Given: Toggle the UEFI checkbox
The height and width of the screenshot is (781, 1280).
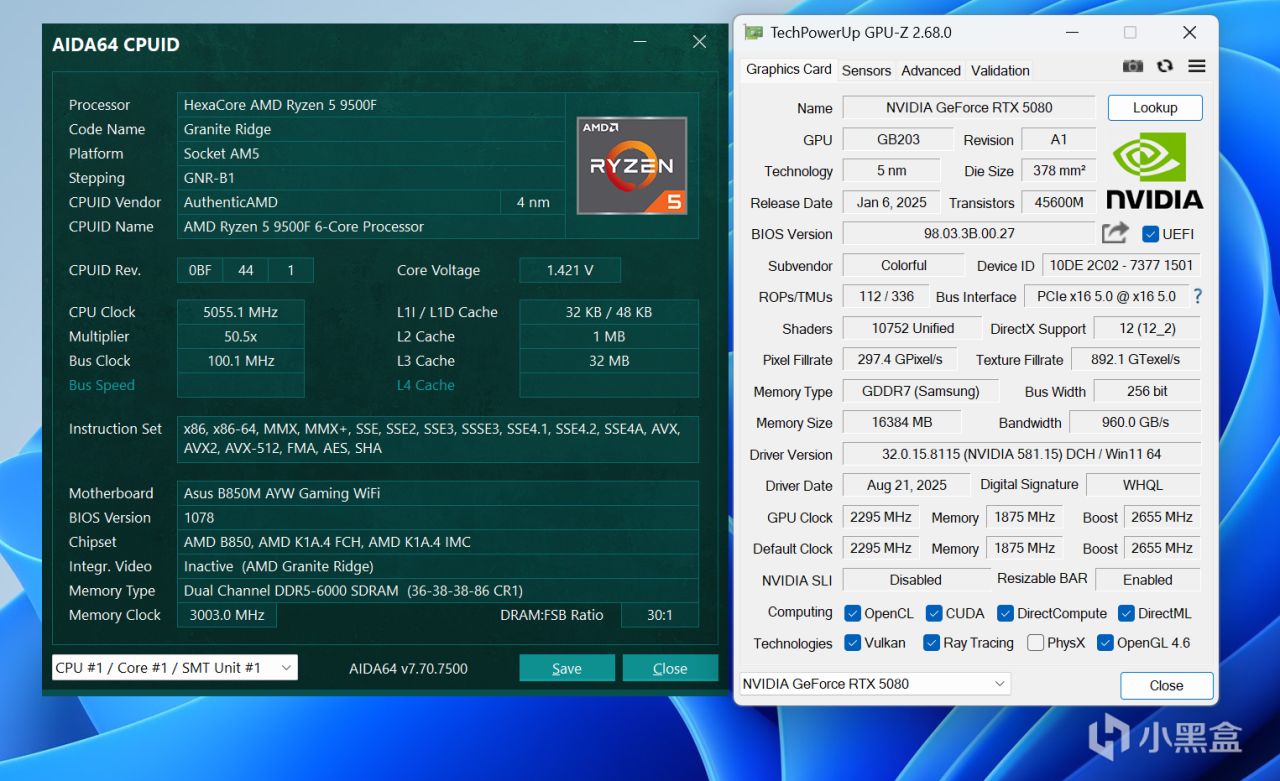Looking at the screenshot, I should pyautogui.click(x=1150, y=234).
